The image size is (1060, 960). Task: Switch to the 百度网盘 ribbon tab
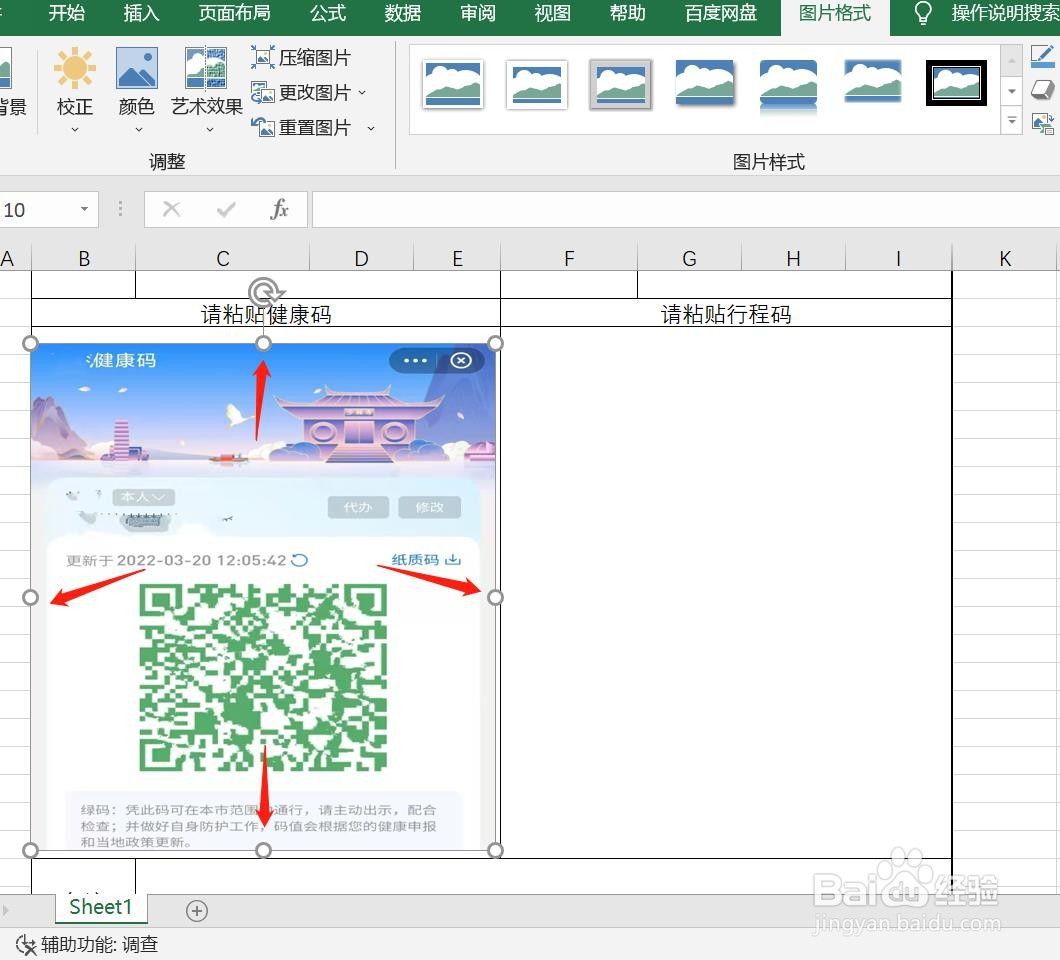[x=721, y=13]
